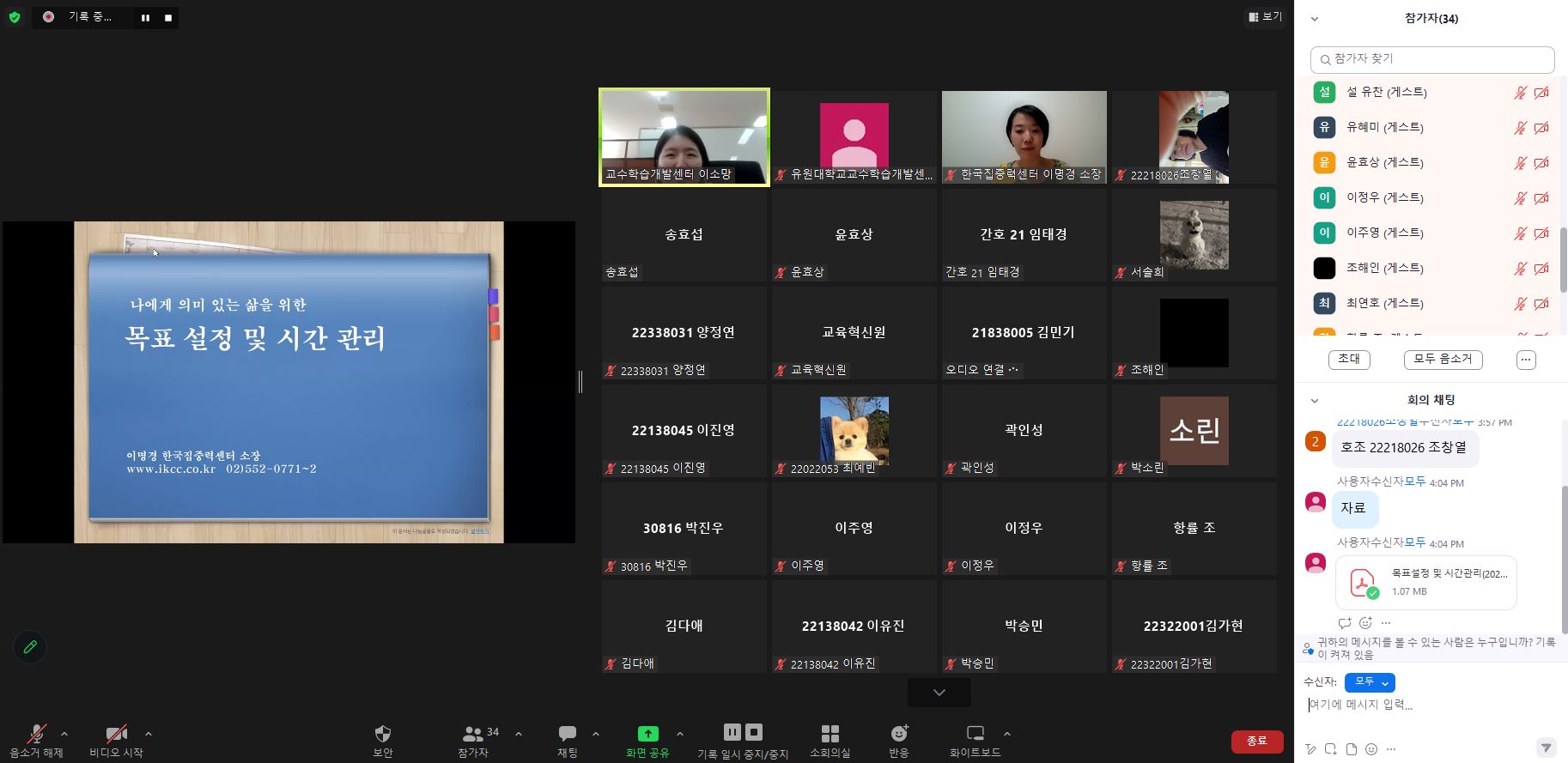The height and width of the screenshot is (763, 1568).
Task: Open Breakout Rooms (소회의실) icon
Action: pyautogui.click(x=830, y=735)
